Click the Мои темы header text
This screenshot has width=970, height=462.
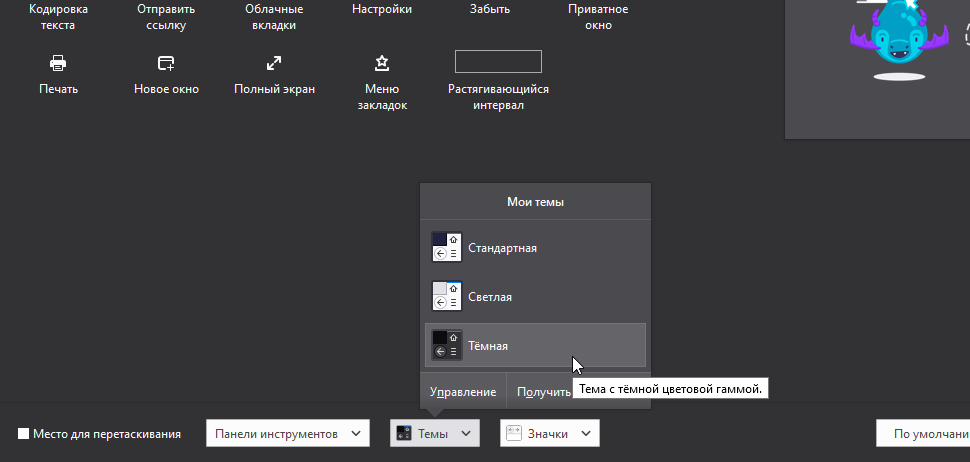pos(535,202)
